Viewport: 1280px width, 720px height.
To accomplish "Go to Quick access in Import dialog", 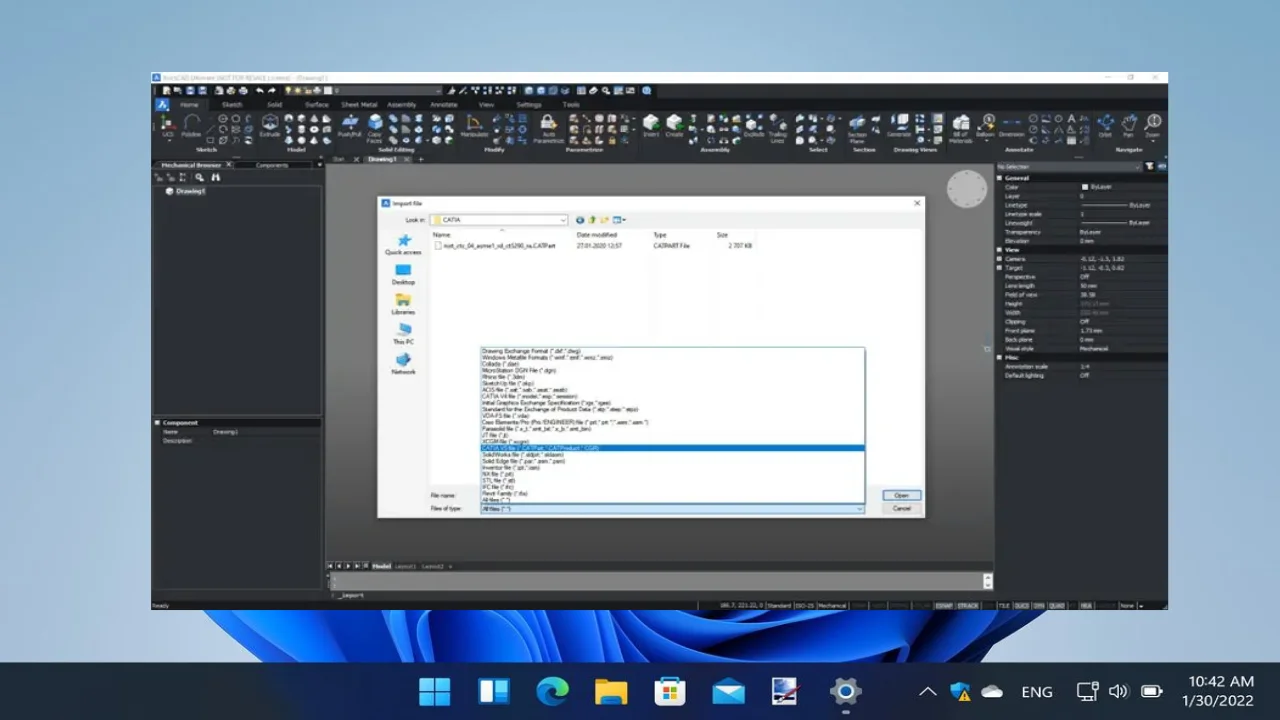I will point(404,245).
